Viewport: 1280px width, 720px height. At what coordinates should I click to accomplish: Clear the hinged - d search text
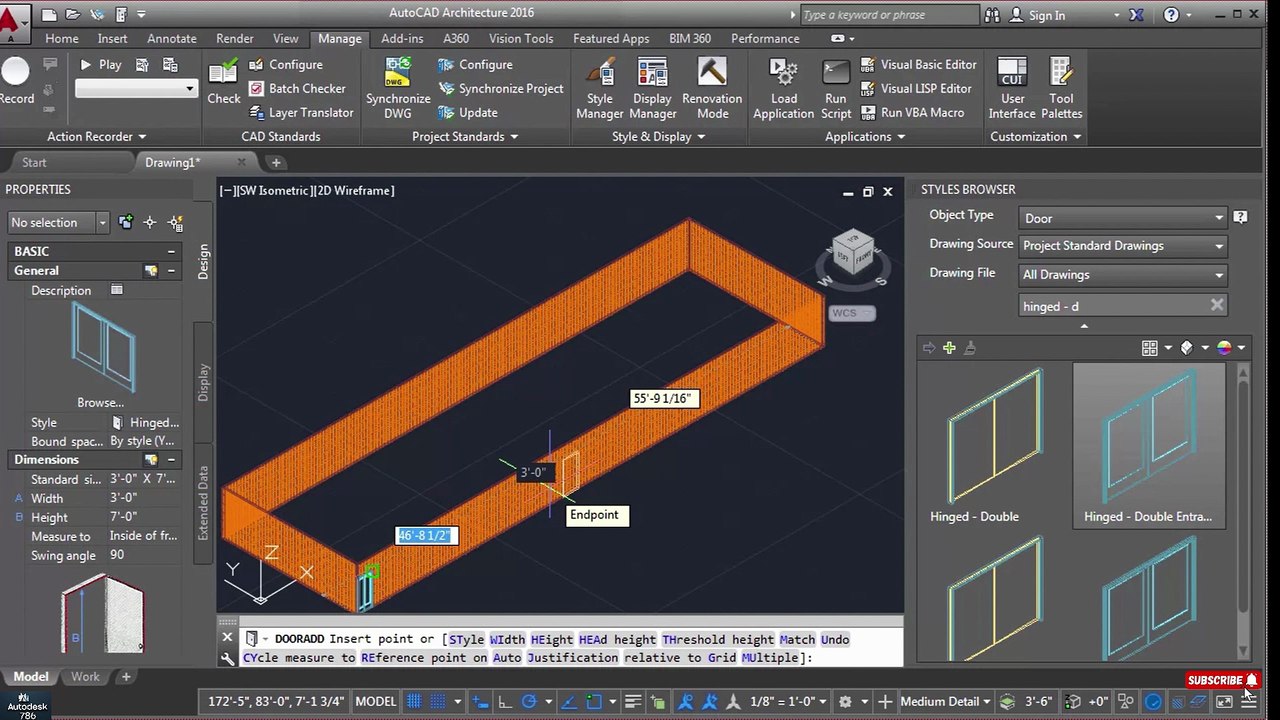click(1216, 305)
